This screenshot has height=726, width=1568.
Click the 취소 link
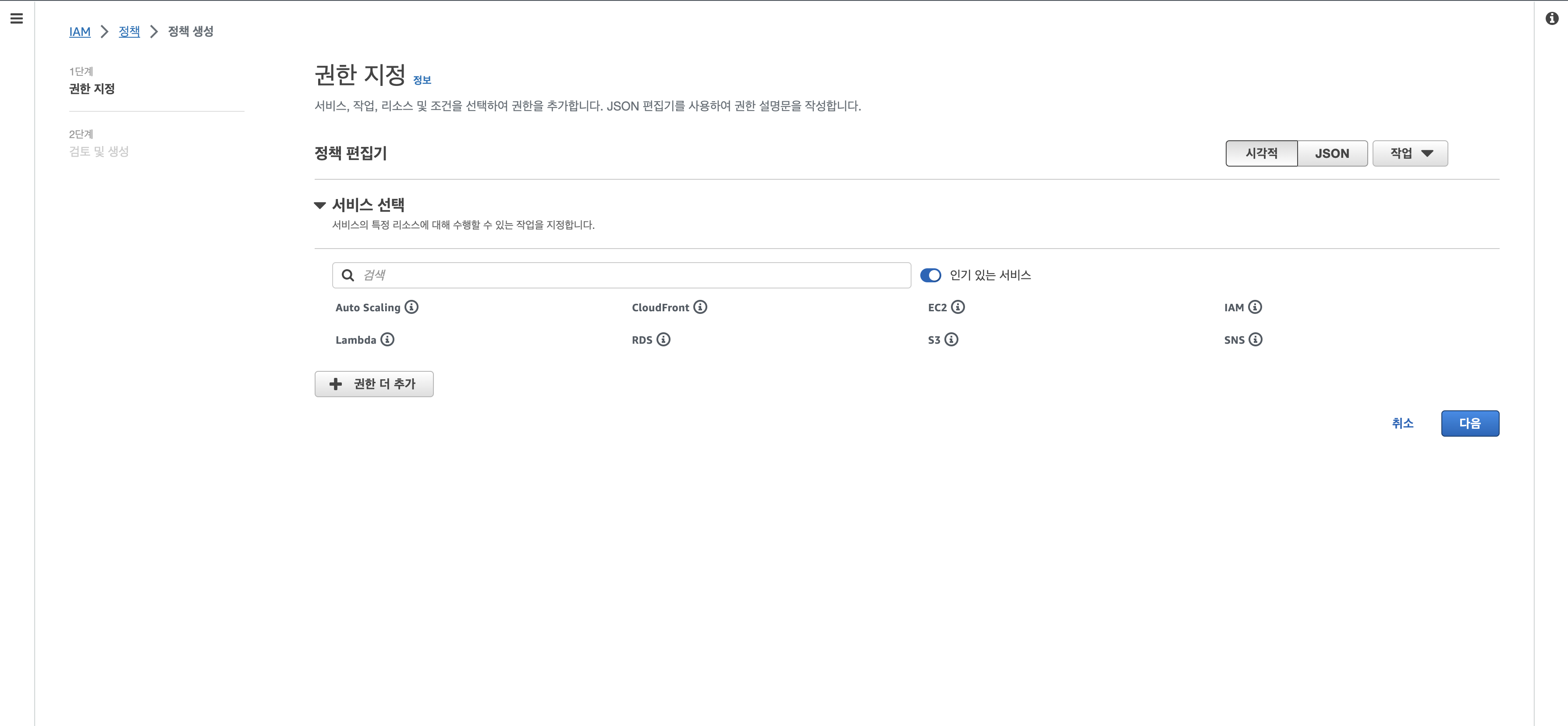point(1402,423)
